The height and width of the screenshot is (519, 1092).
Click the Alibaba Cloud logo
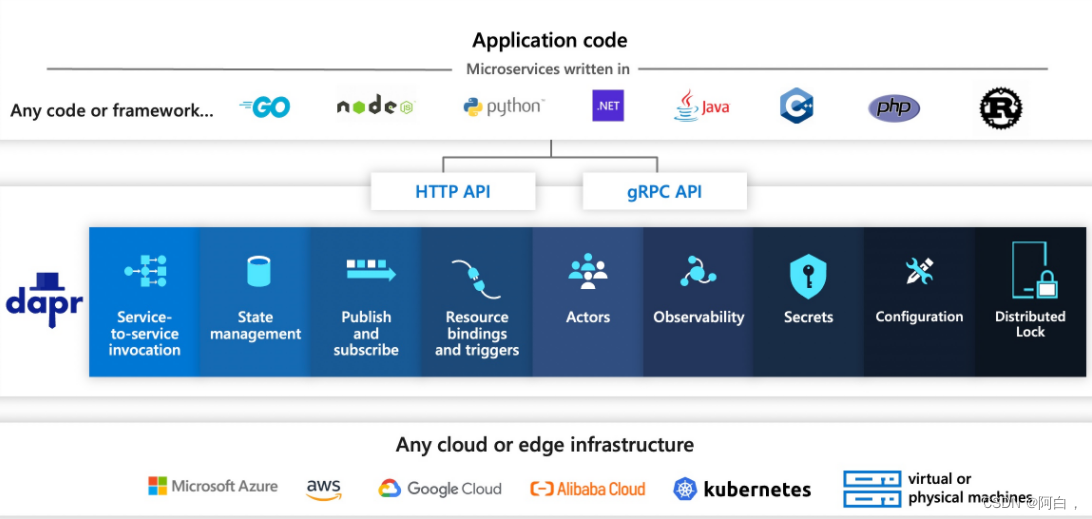[x=588, y=488]
